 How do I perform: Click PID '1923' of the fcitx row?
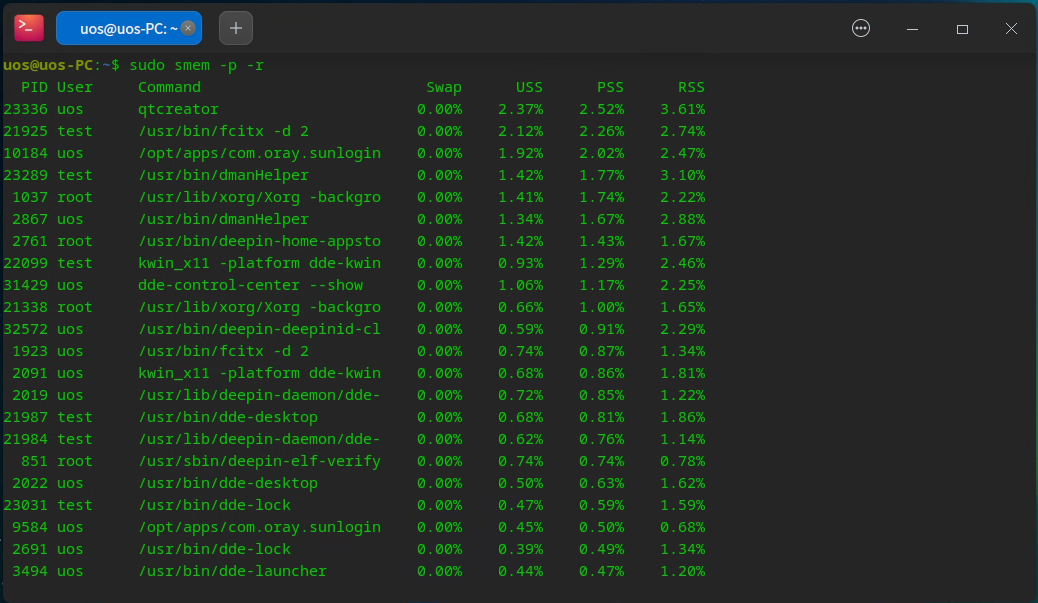pos(30,351)
